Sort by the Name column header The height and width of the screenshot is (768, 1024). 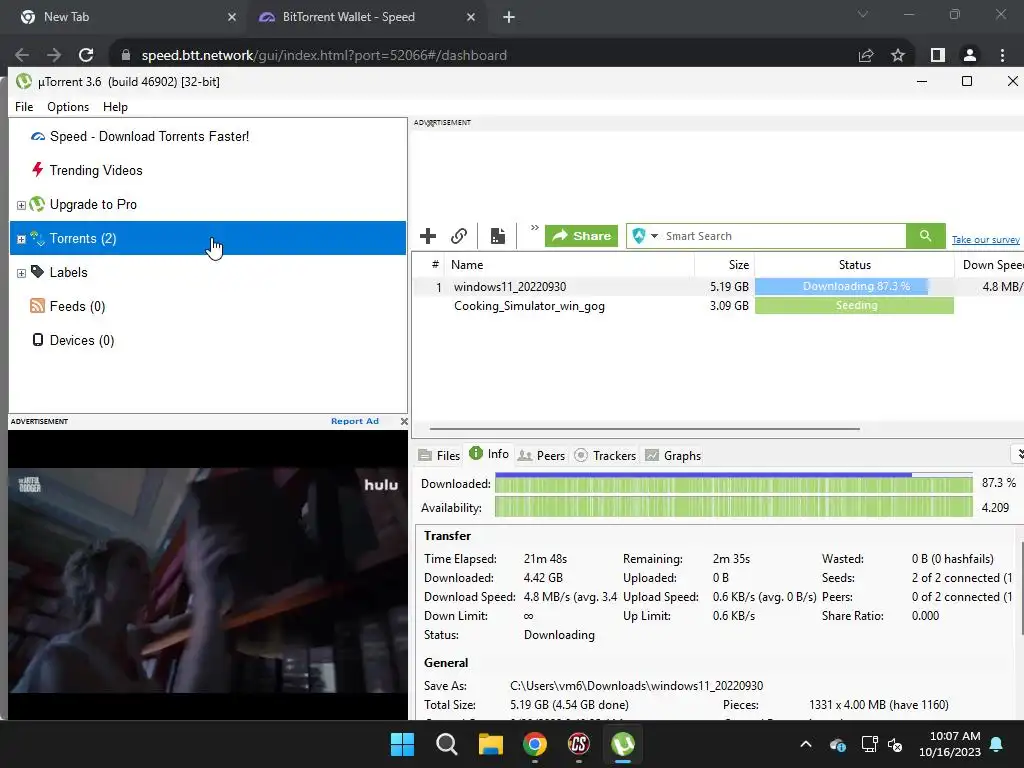(568, 264)
